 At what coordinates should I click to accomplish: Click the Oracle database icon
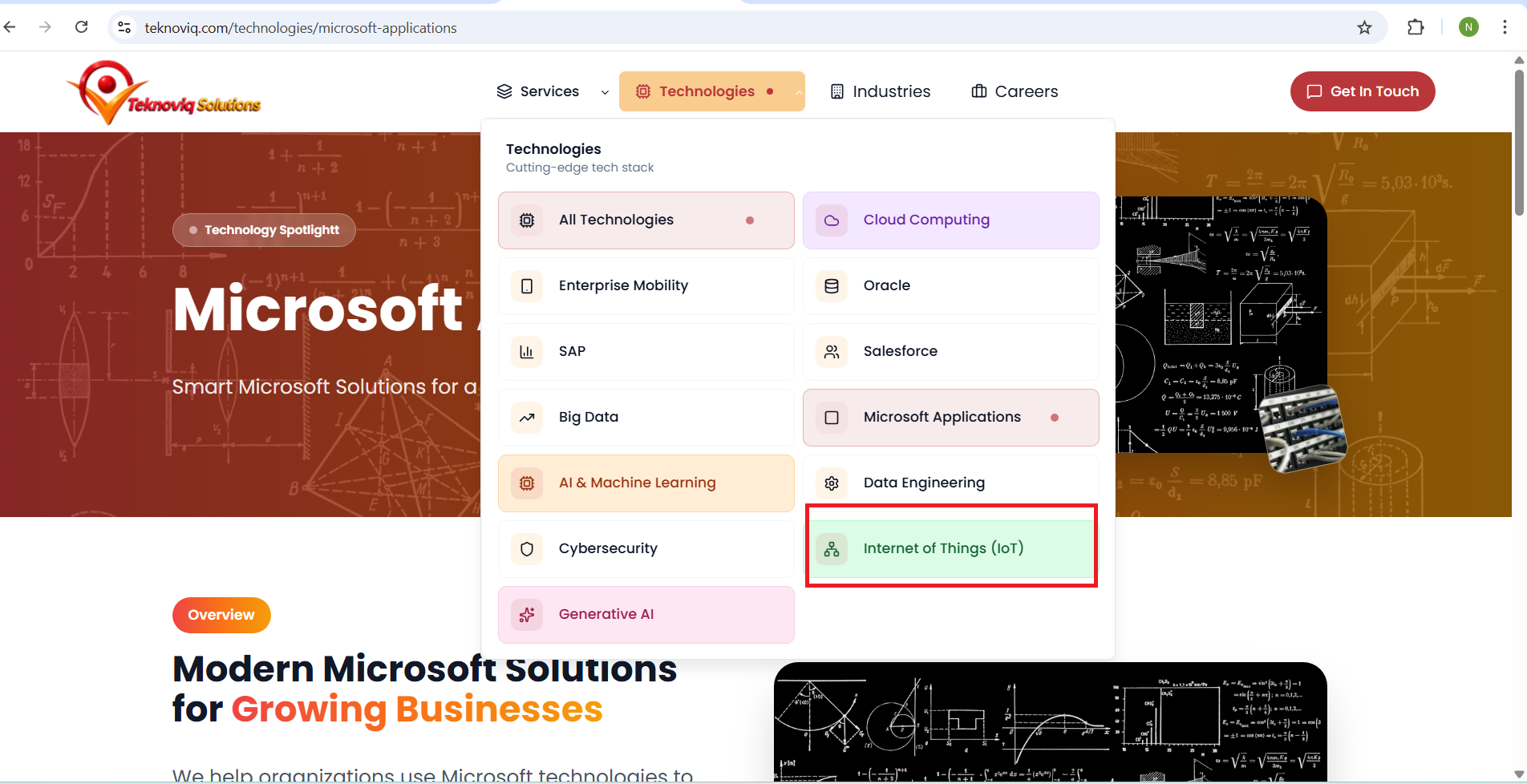pos(832,286)
